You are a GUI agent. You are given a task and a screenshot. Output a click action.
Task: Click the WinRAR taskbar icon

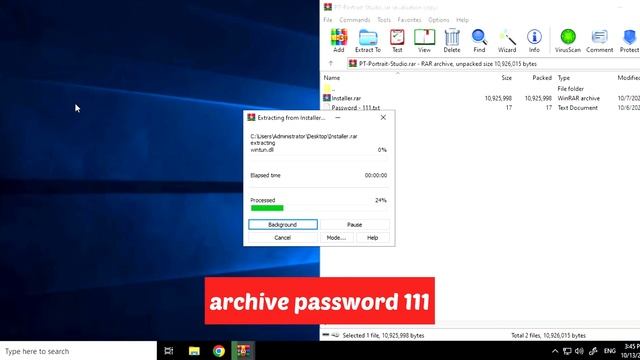pos(243,351)
